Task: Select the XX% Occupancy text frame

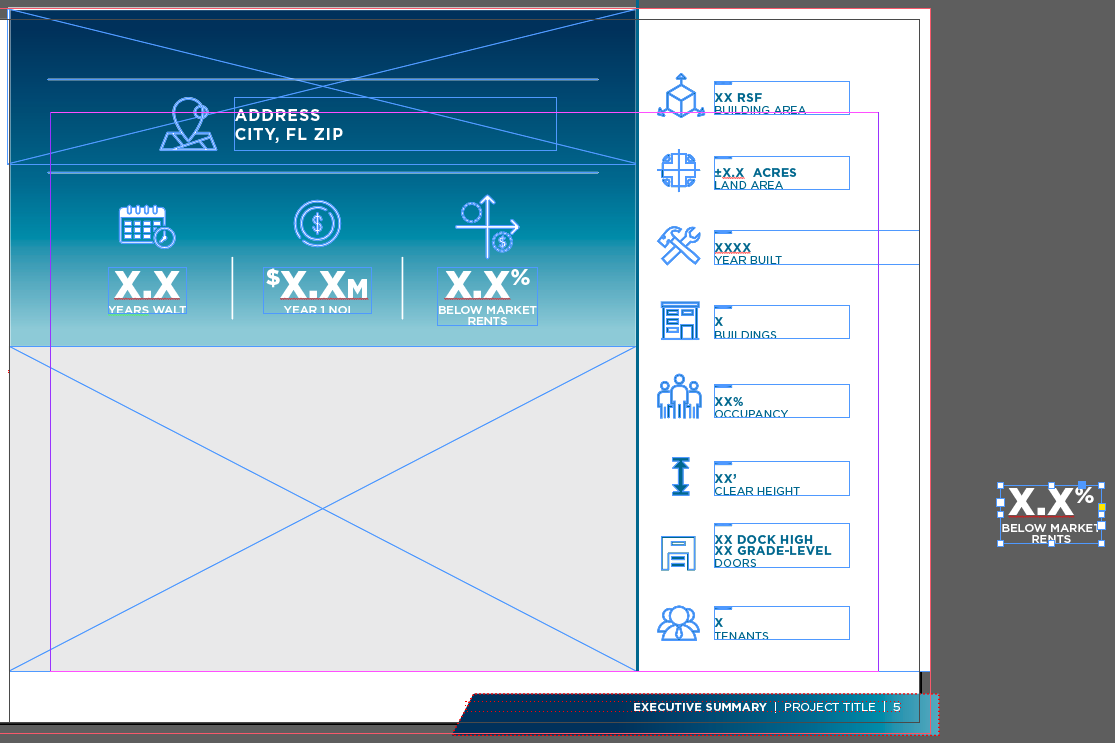Action: pyautogui.click(x=781, y=401)
